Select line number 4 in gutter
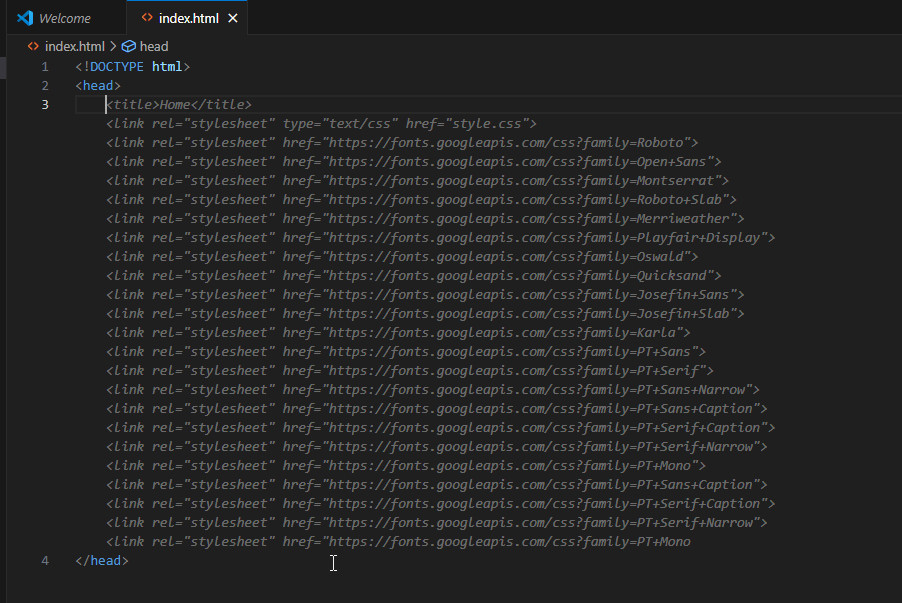 point(45,561)
